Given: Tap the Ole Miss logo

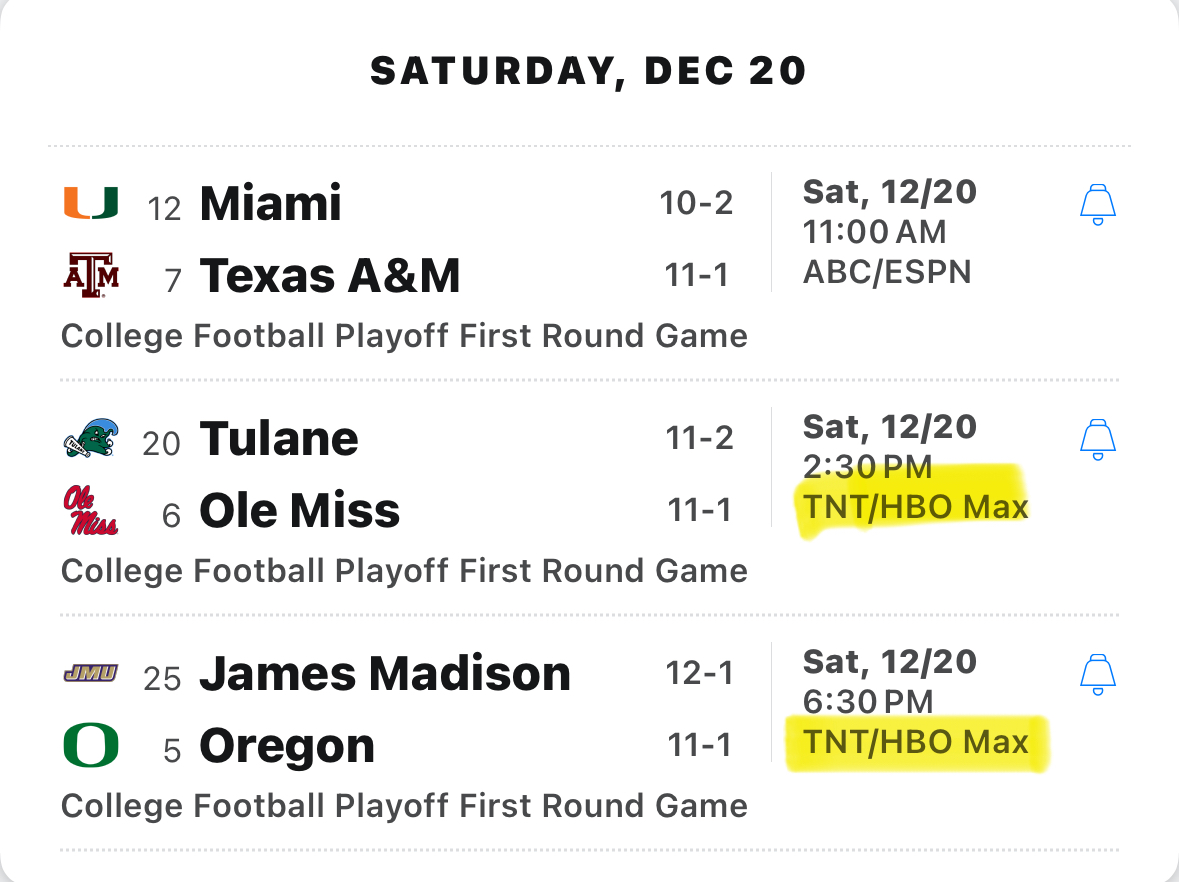Looking at the screenshot, I should pos(91,511).
